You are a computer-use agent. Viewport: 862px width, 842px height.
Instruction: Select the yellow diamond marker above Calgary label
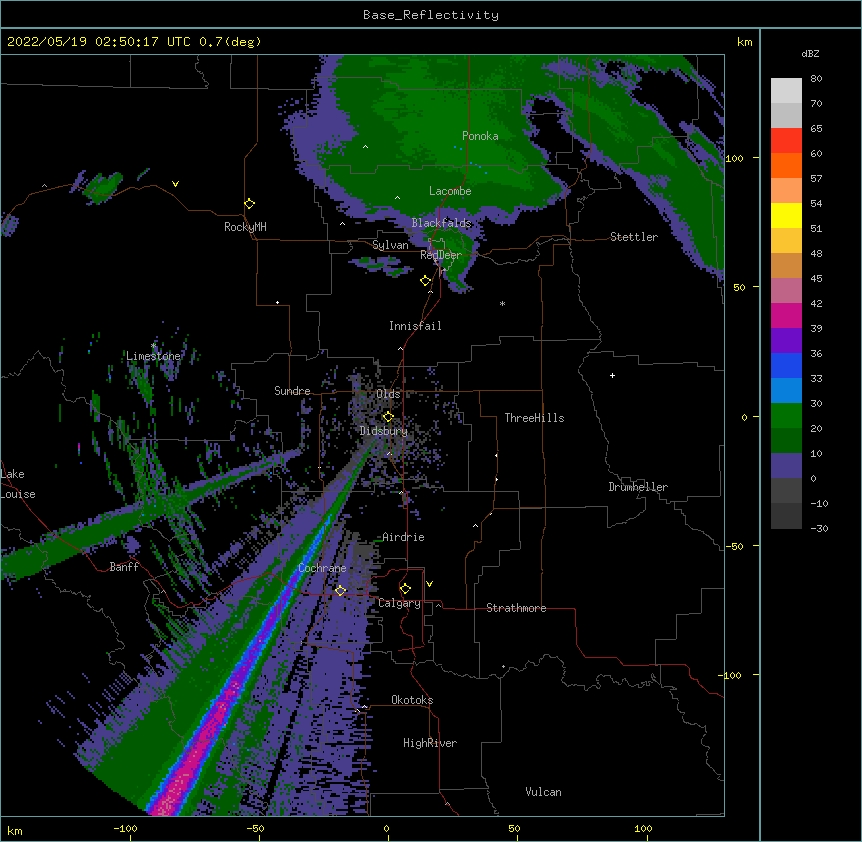pos(405,589)
